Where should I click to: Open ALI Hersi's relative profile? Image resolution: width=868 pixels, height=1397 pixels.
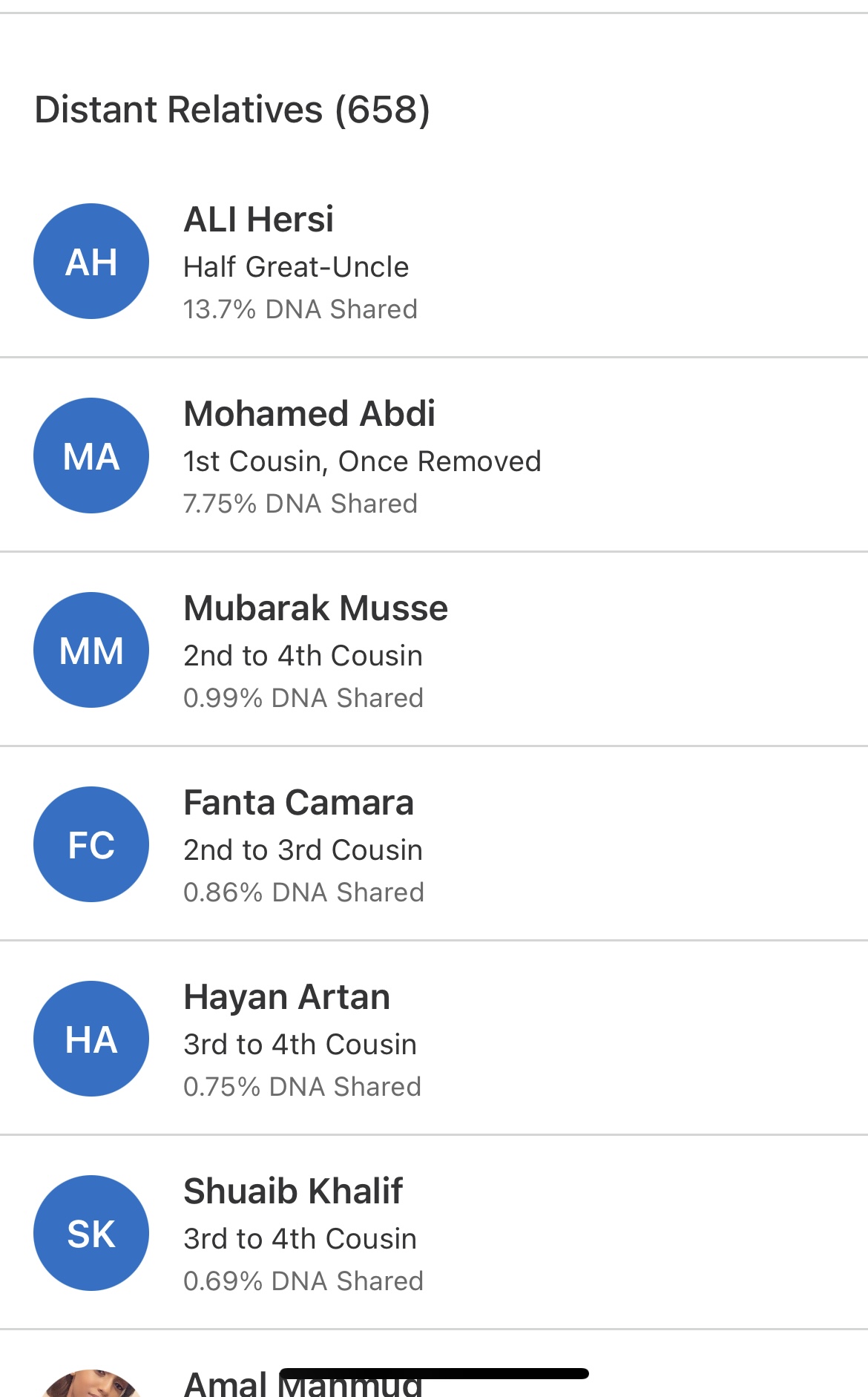tap(259, 220)
